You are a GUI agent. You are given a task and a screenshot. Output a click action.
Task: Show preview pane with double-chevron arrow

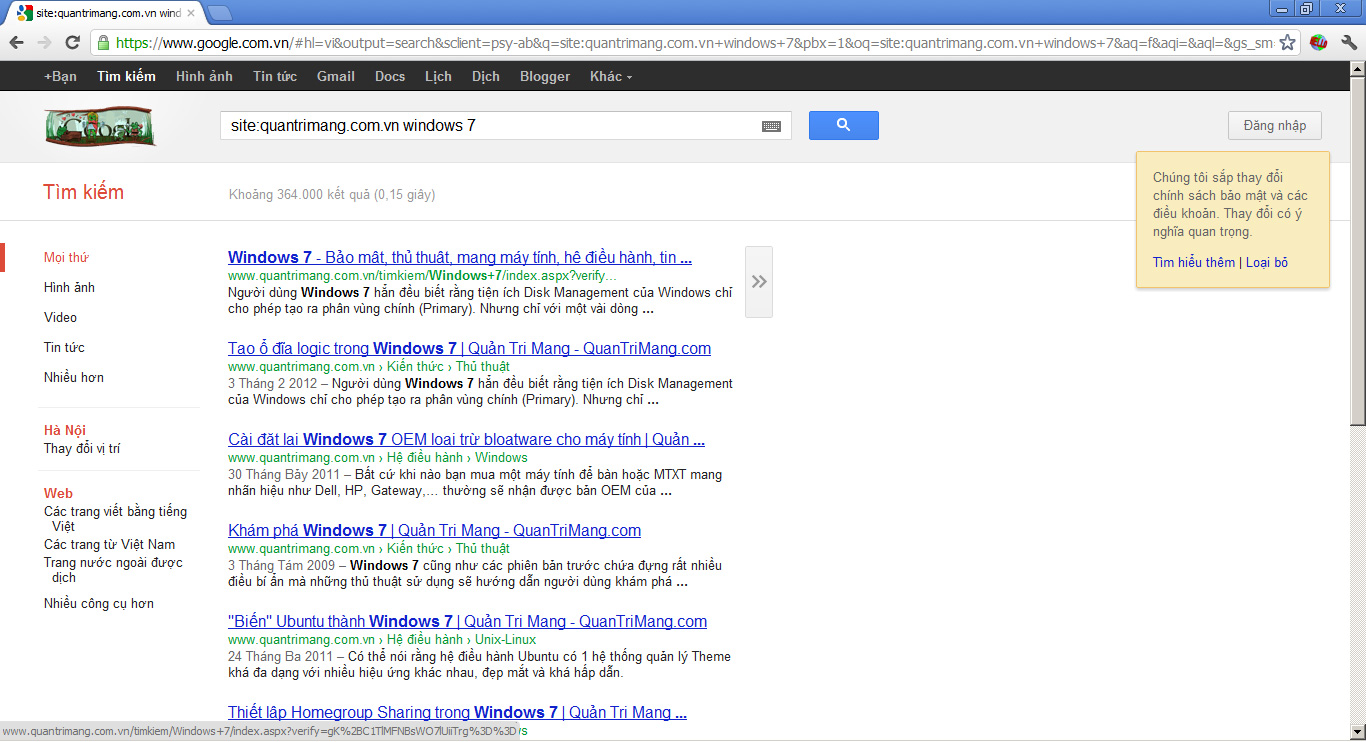[x=759, y=282]
